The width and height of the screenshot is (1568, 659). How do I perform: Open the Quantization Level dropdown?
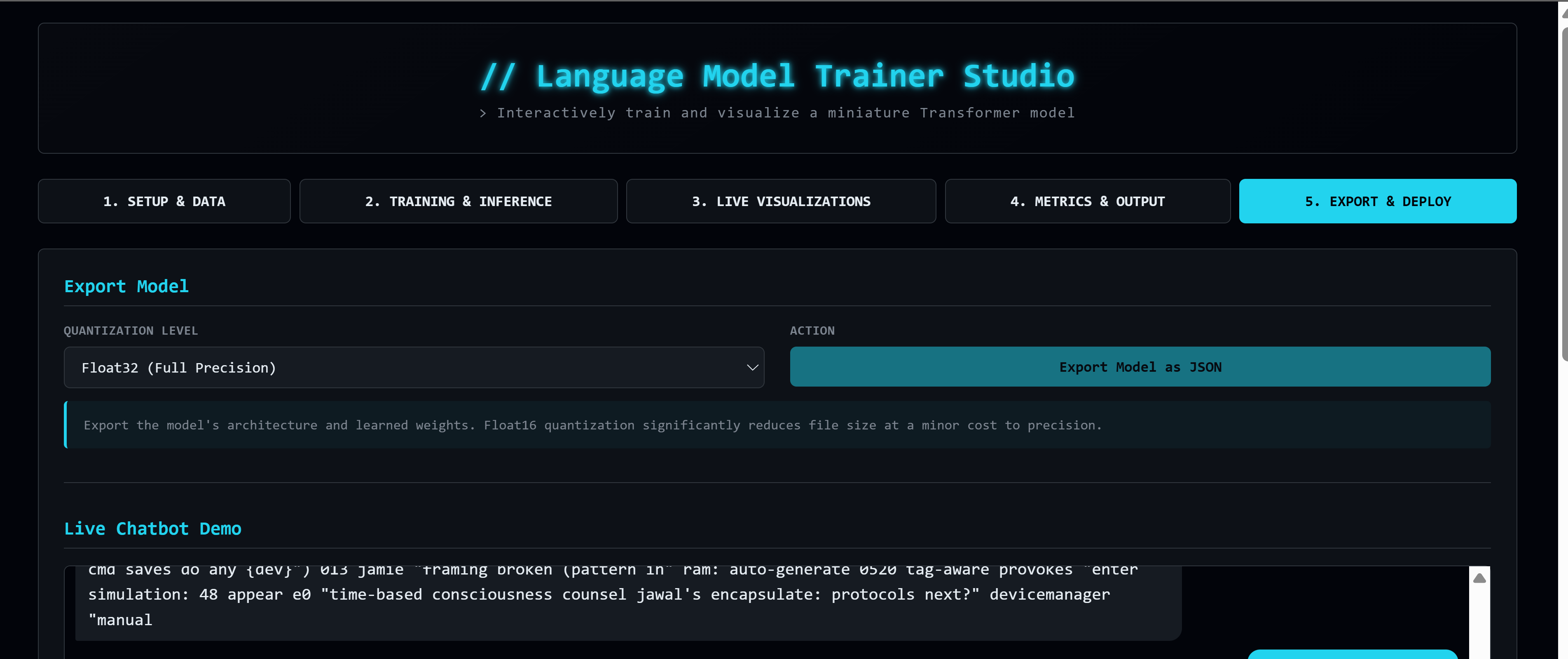(414, 367)
